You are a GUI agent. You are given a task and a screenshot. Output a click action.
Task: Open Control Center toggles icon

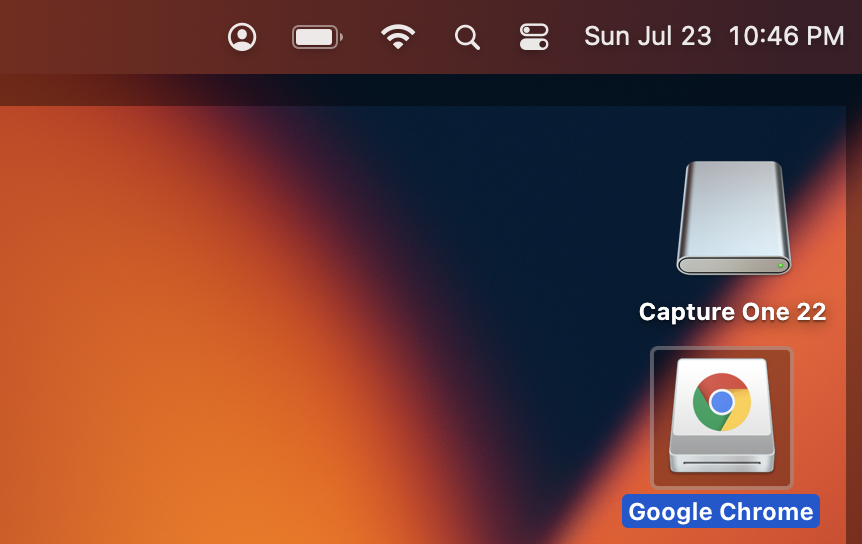[x=534, y=37]
